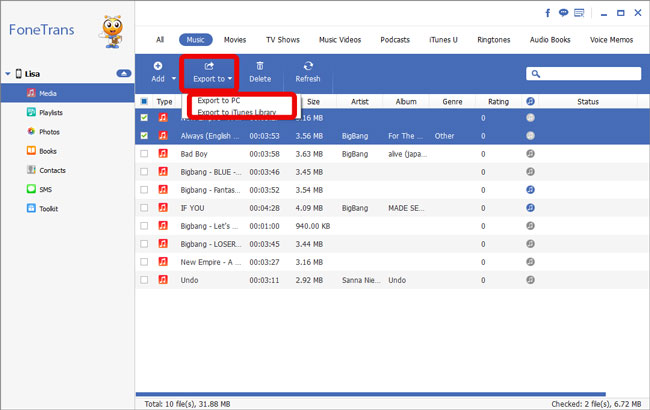
Task: Click the iTunes status icon for Undo
Action: pos(530,280)
